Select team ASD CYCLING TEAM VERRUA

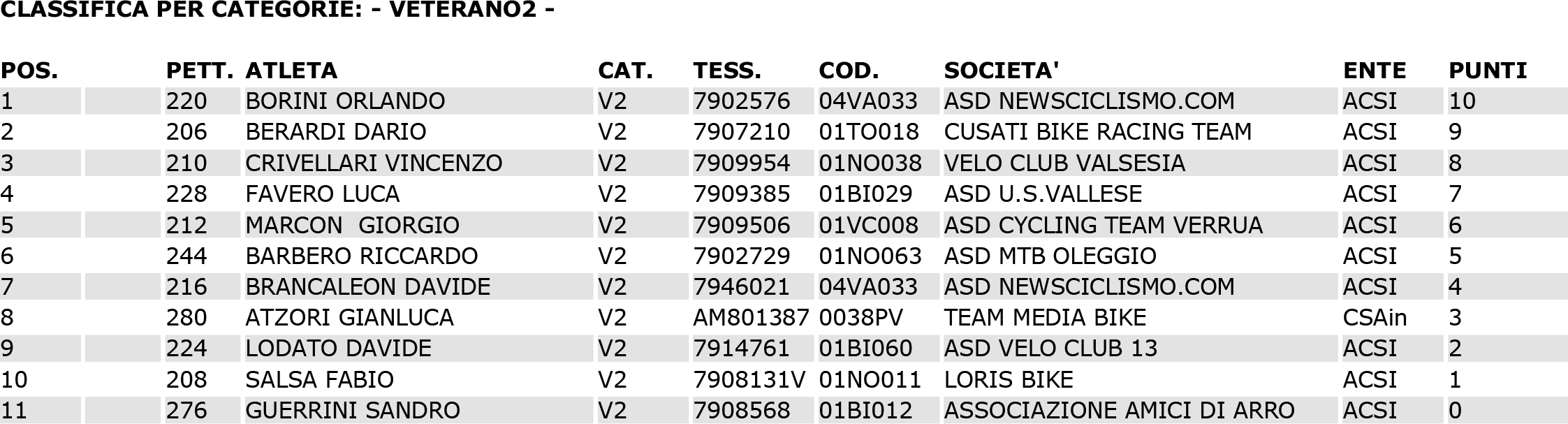1104,225
